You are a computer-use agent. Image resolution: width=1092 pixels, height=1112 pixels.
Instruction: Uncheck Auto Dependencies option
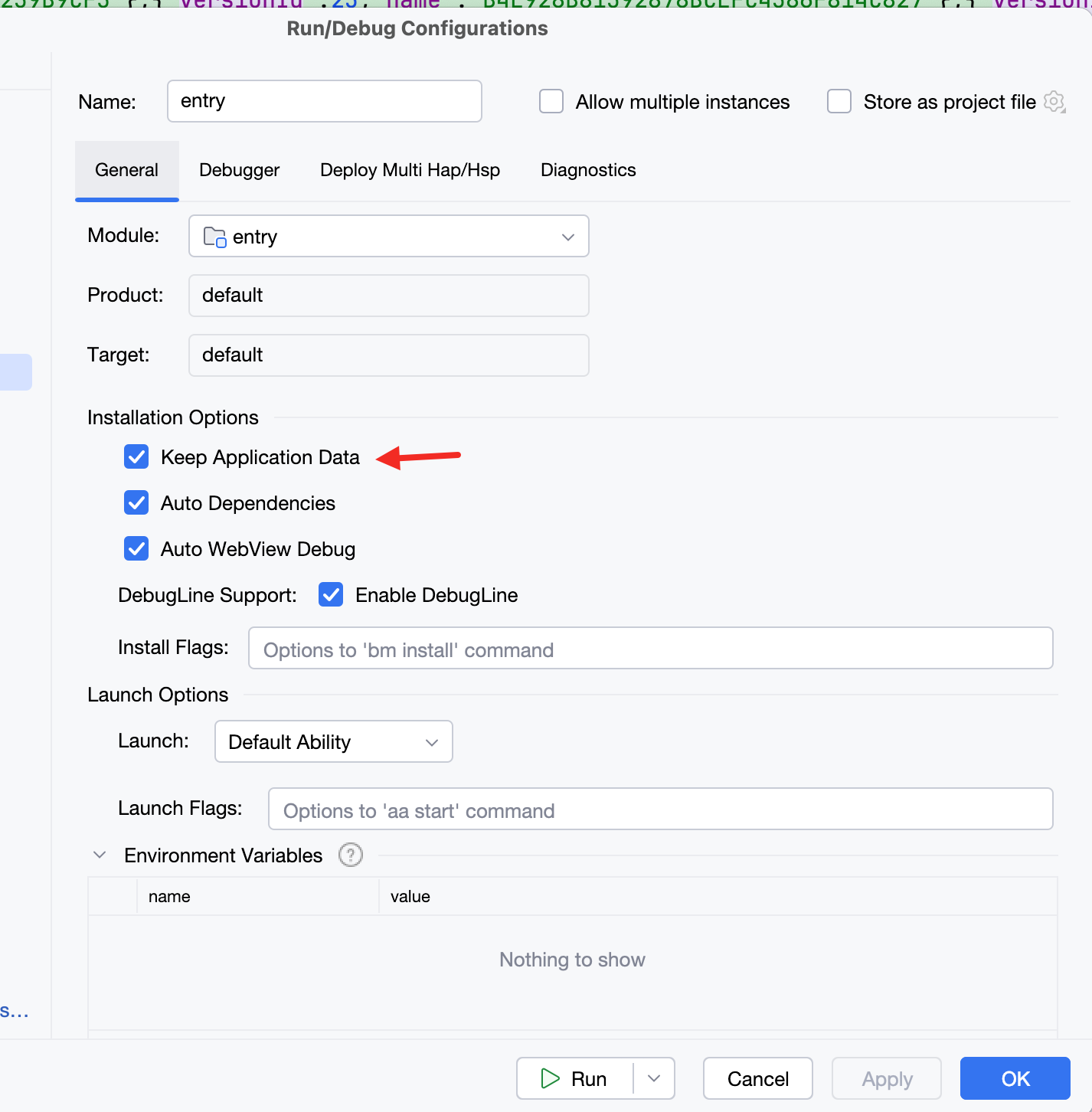(136, 503)
